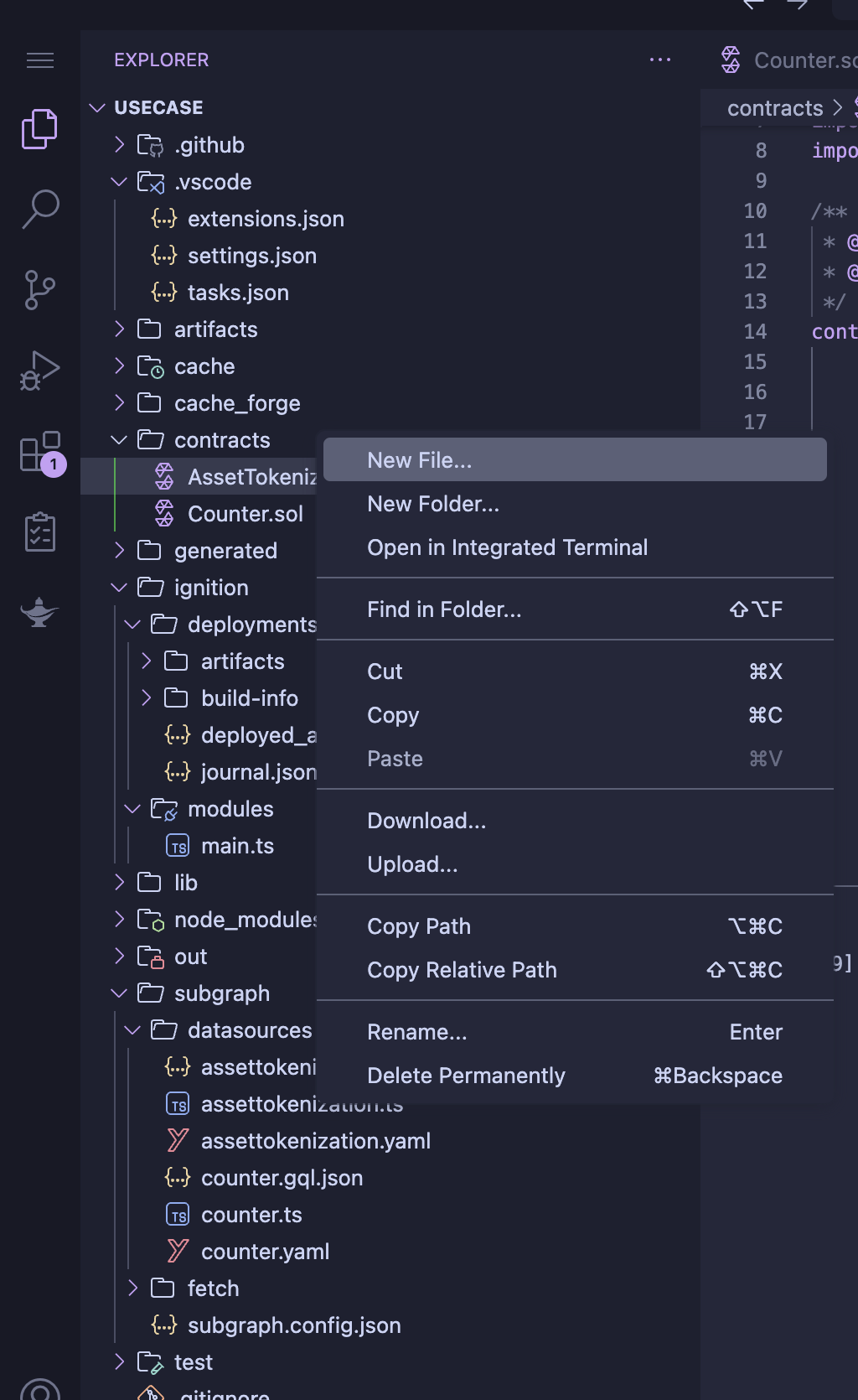Expand the build-info folder chevron
Image resolution: width=858 pixels, height=1400 pixels.
[x=146, y=698]
